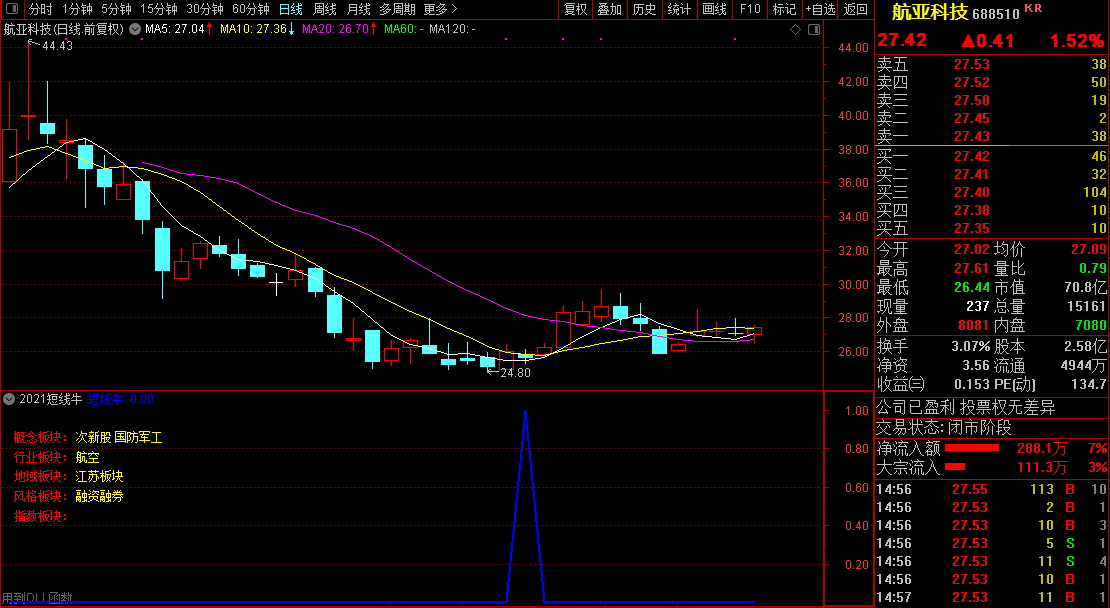Expand the 更多 periods menu
Image resolution: width=1110 pixels, height=608 pixels.
pos(435,9)
